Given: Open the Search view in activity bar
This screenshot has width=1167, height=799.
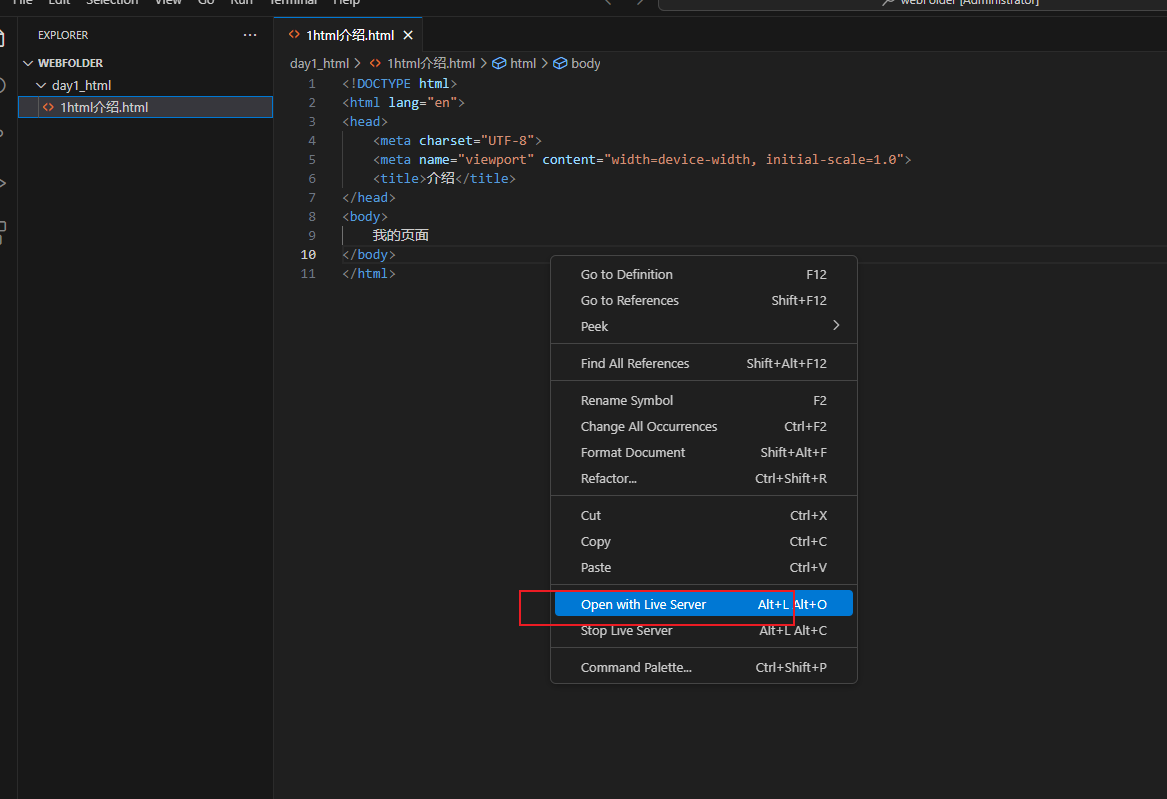Looking at the screenshot, I should pyautogui.click(x=3, y=86).
